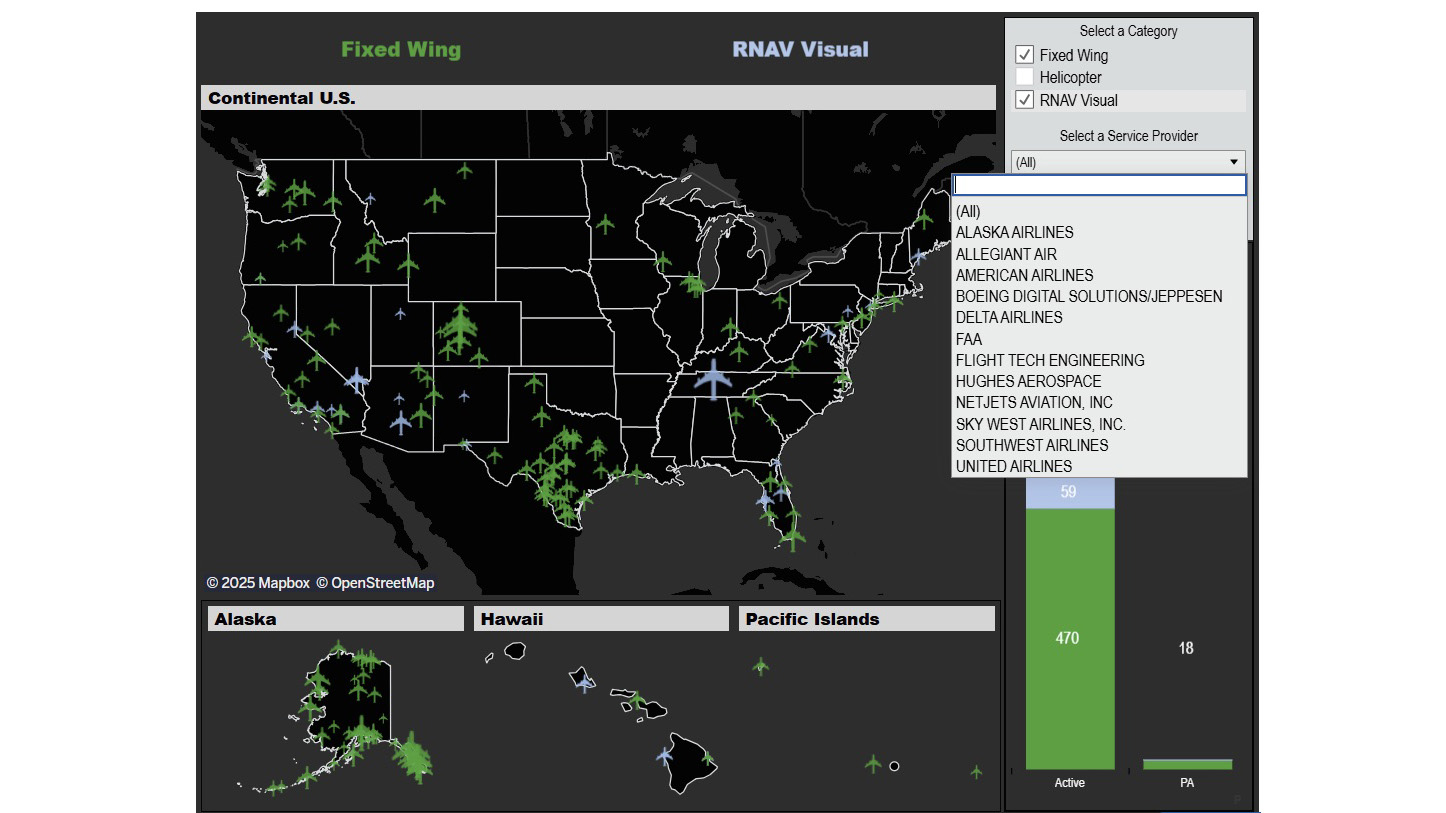This screenshot has height=813, width=1446.
Task: Pick DELTA AIRLINES from the dropdown
Action: (1099, 317)
